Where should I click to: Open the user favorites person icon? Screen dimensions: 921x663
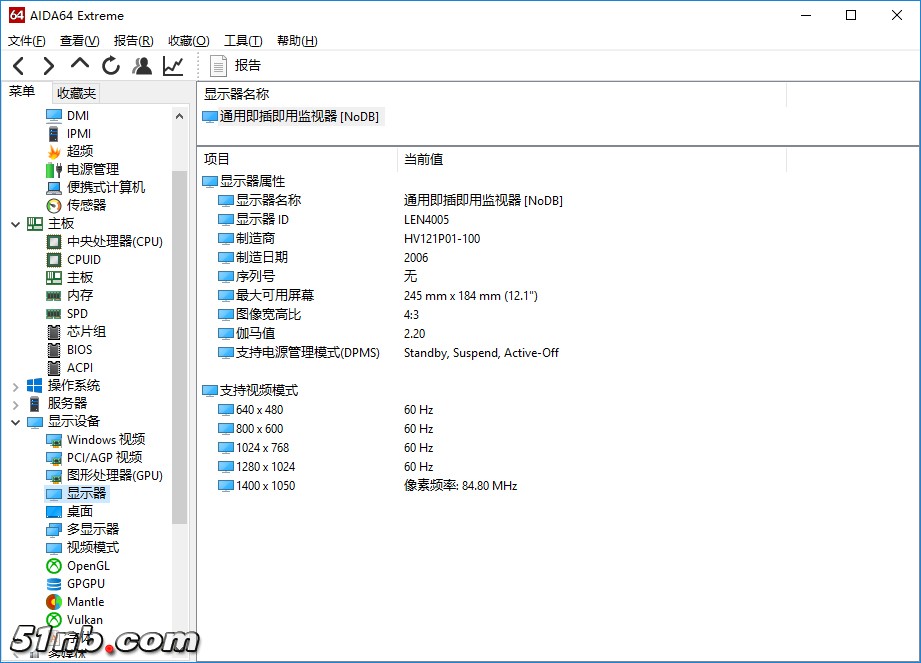[142, 66]
